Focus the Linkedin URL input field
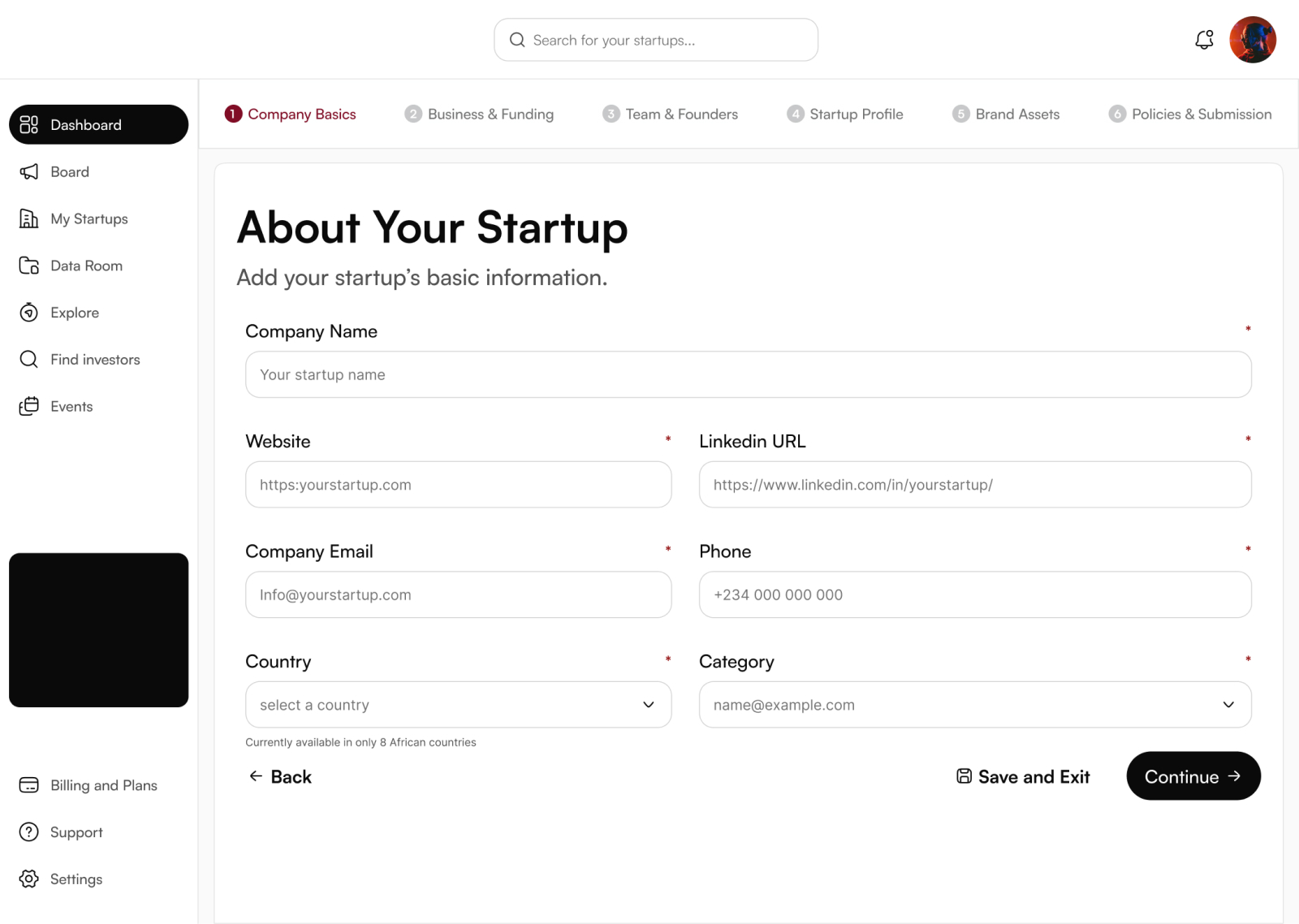 975,485
